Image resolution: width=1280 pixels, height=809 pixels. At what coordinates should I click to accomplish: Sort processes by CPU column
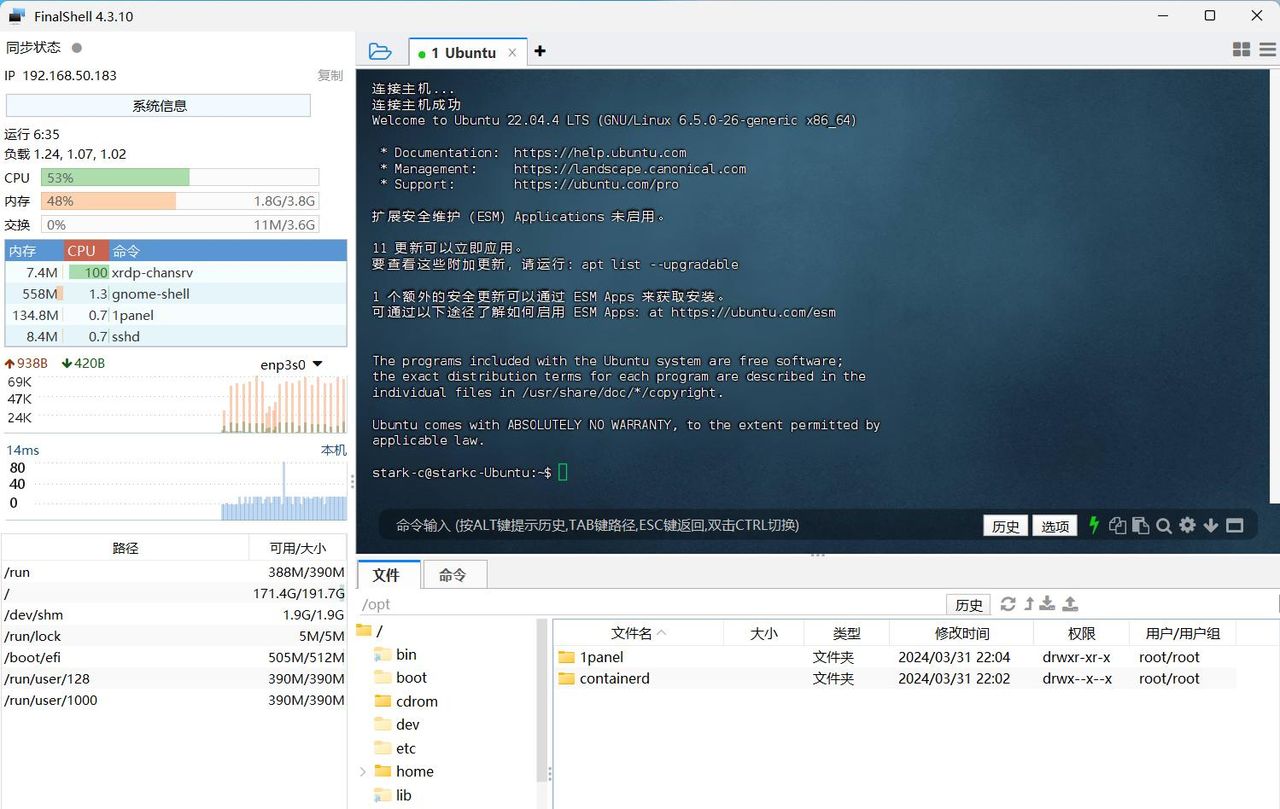[86, 251]
